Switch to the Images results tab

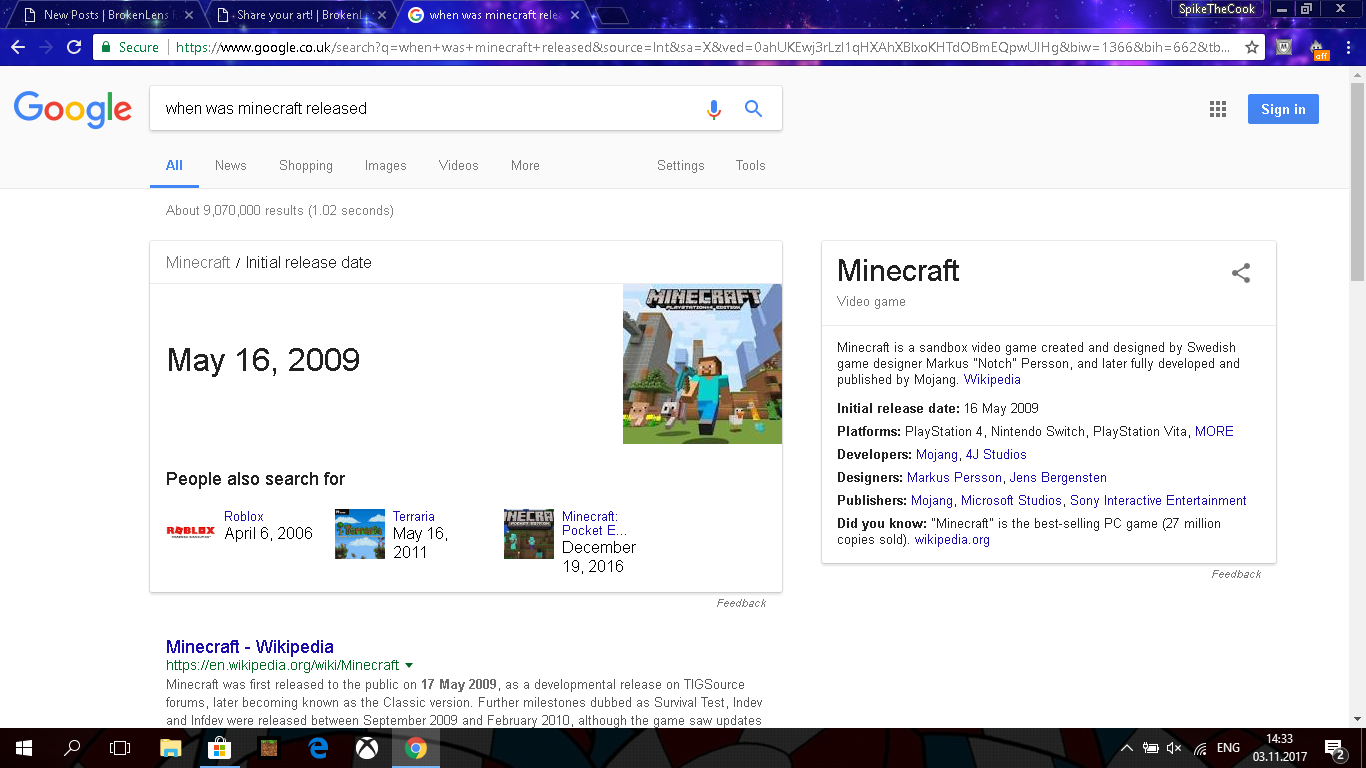[386, 166]
